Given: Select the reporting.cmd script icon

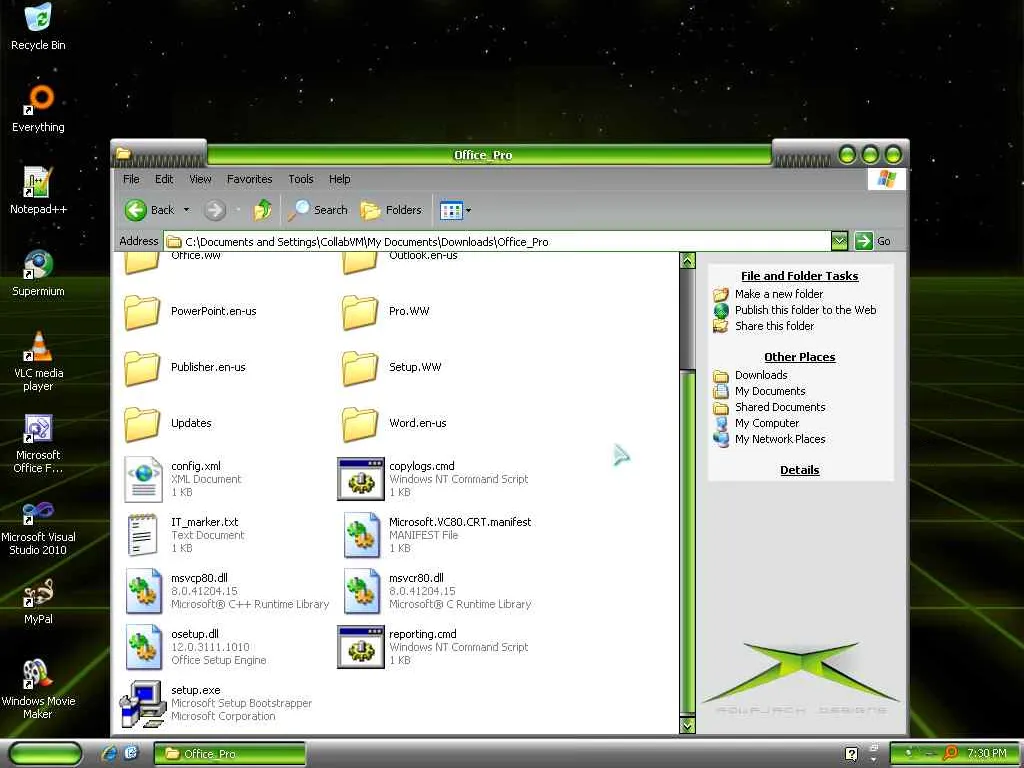Looking at the screenshot, I should 360,647.
